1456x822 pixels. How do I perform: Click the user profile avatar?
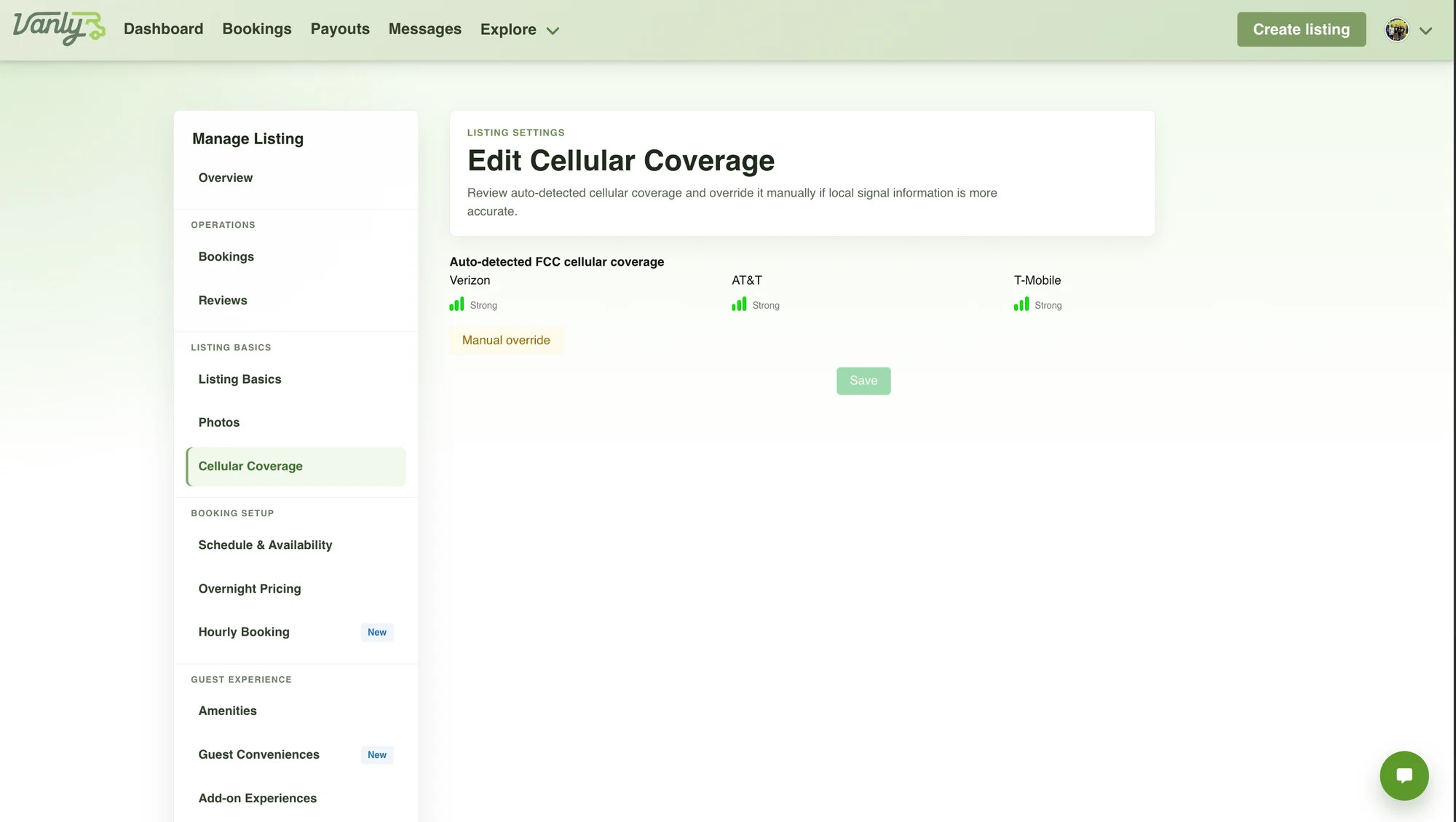(x=1396, y=30)
